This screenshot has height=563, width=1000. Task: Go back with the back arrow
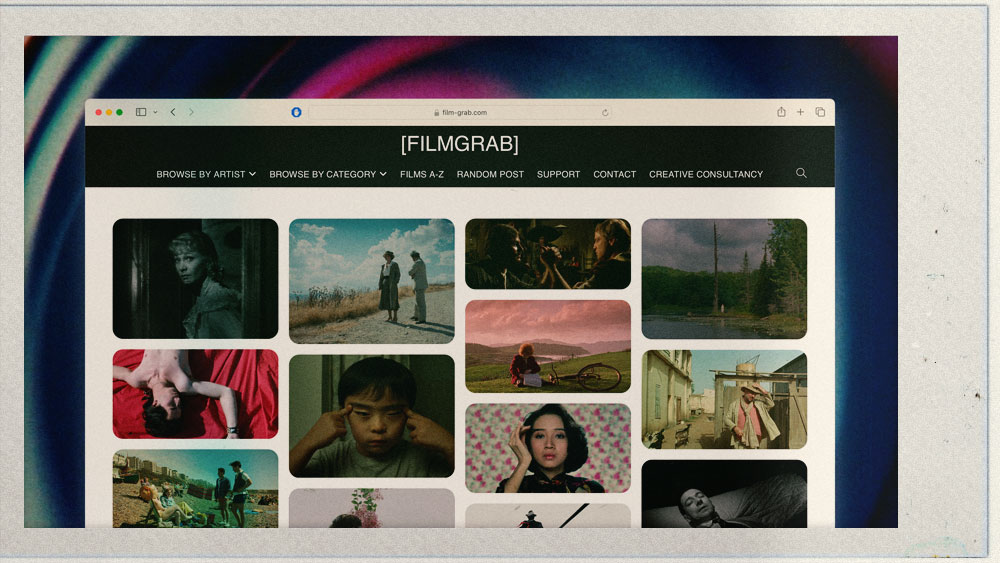coord(173,112)
